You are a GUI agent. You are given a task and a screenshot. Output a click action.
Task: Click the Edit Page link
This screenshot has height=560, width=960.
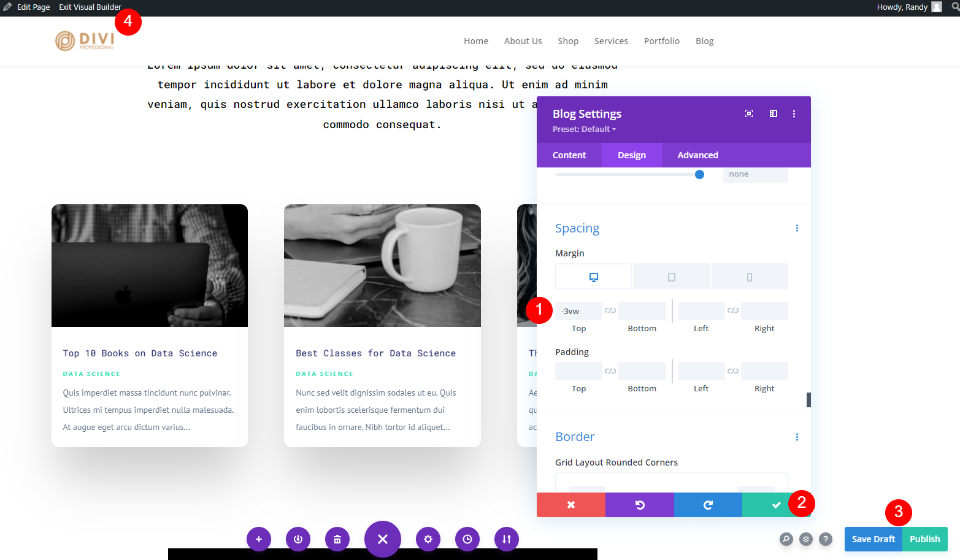point(34,7)
